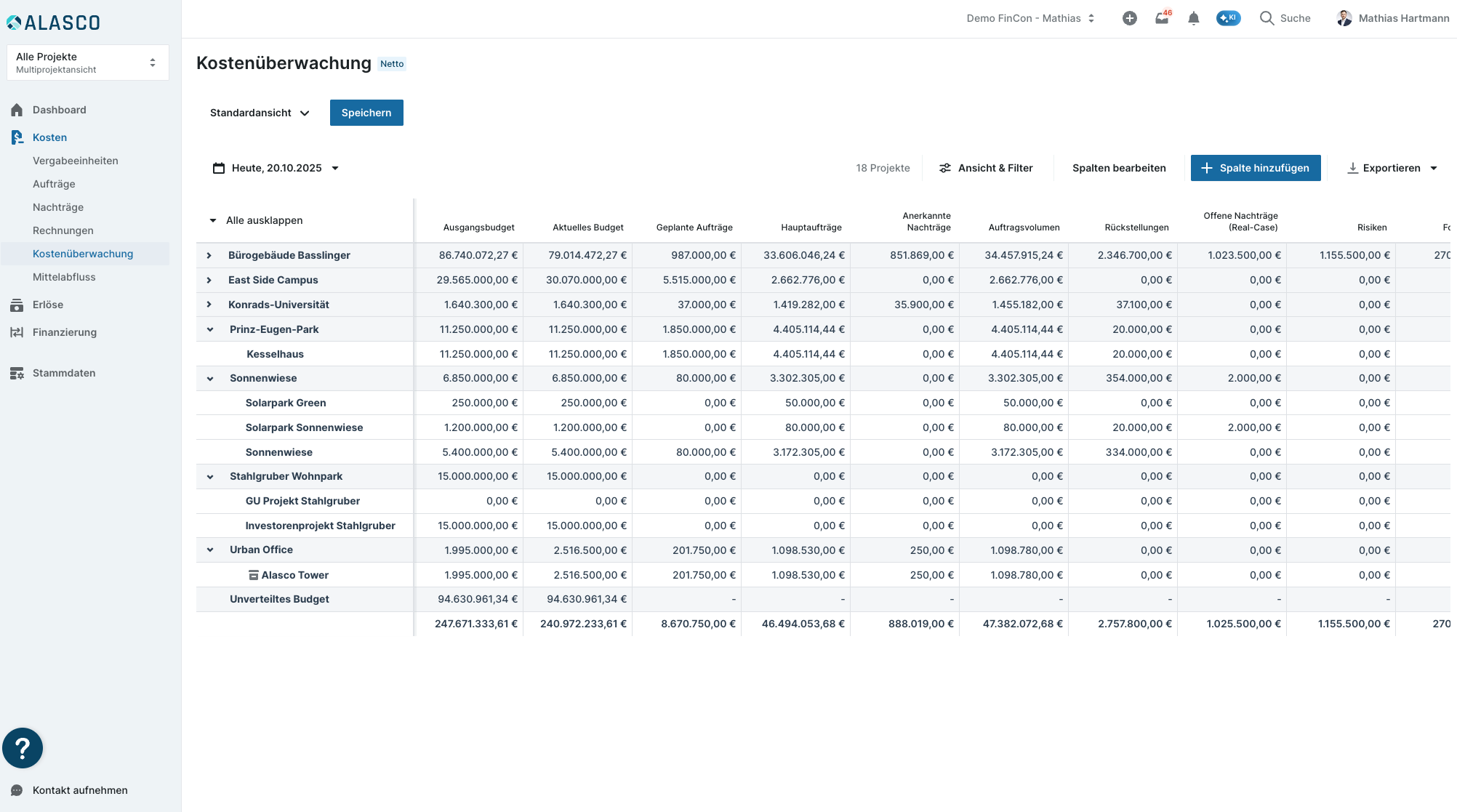
Task: Click the Dashboard home icon
Action: [x=17, y=110]
